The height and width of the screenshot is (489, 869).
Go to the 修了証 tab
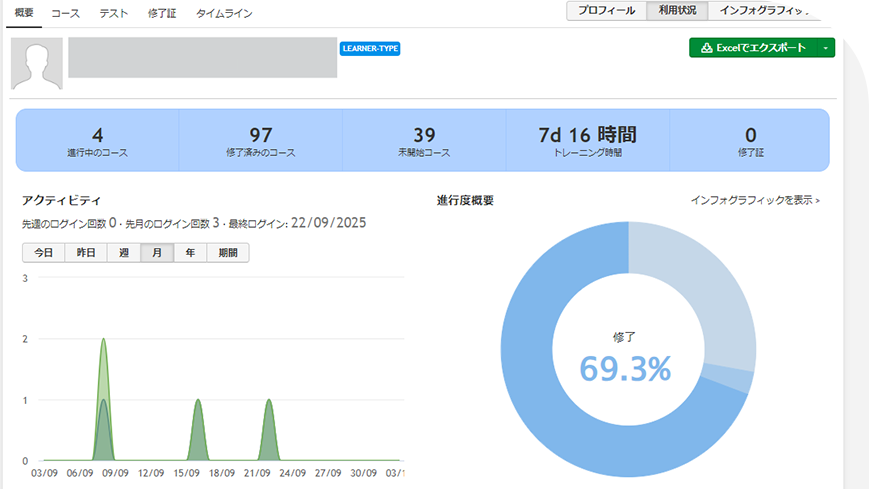[x=160, y=13]
